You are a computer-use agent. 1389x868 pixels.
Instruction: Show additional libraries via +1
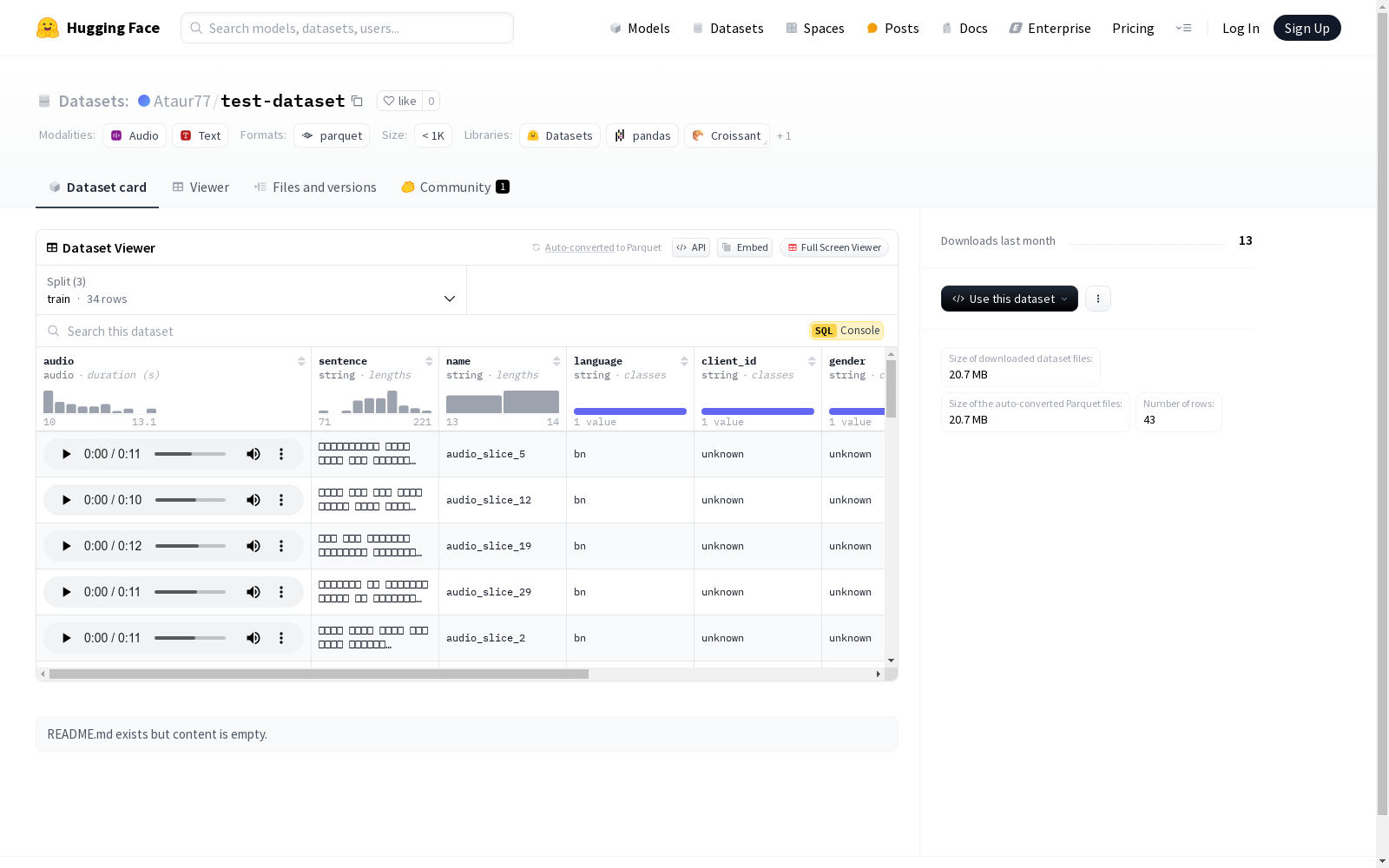[x=784, y=135]
